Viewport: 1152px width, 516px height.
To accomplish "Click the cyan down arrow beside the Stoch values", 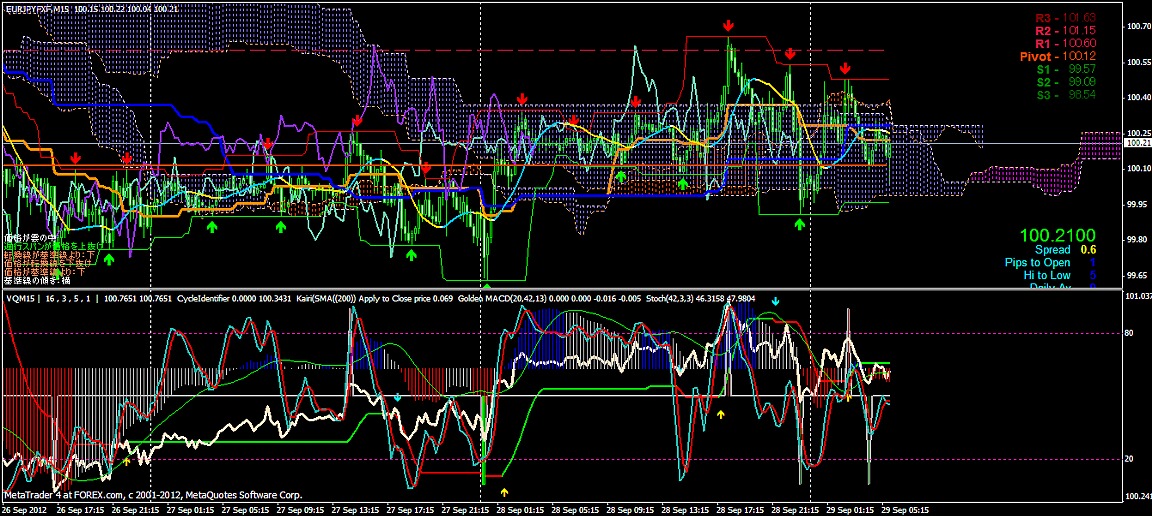I will coord(775,300).
